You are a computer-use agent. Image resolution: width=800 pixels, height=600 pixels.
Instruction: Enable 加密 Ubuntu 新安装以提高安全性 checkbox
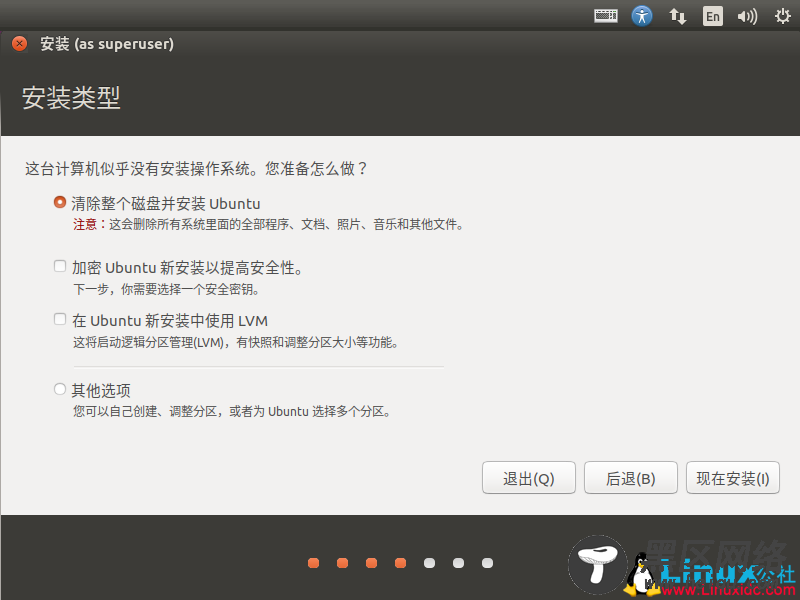coord(60,266)
